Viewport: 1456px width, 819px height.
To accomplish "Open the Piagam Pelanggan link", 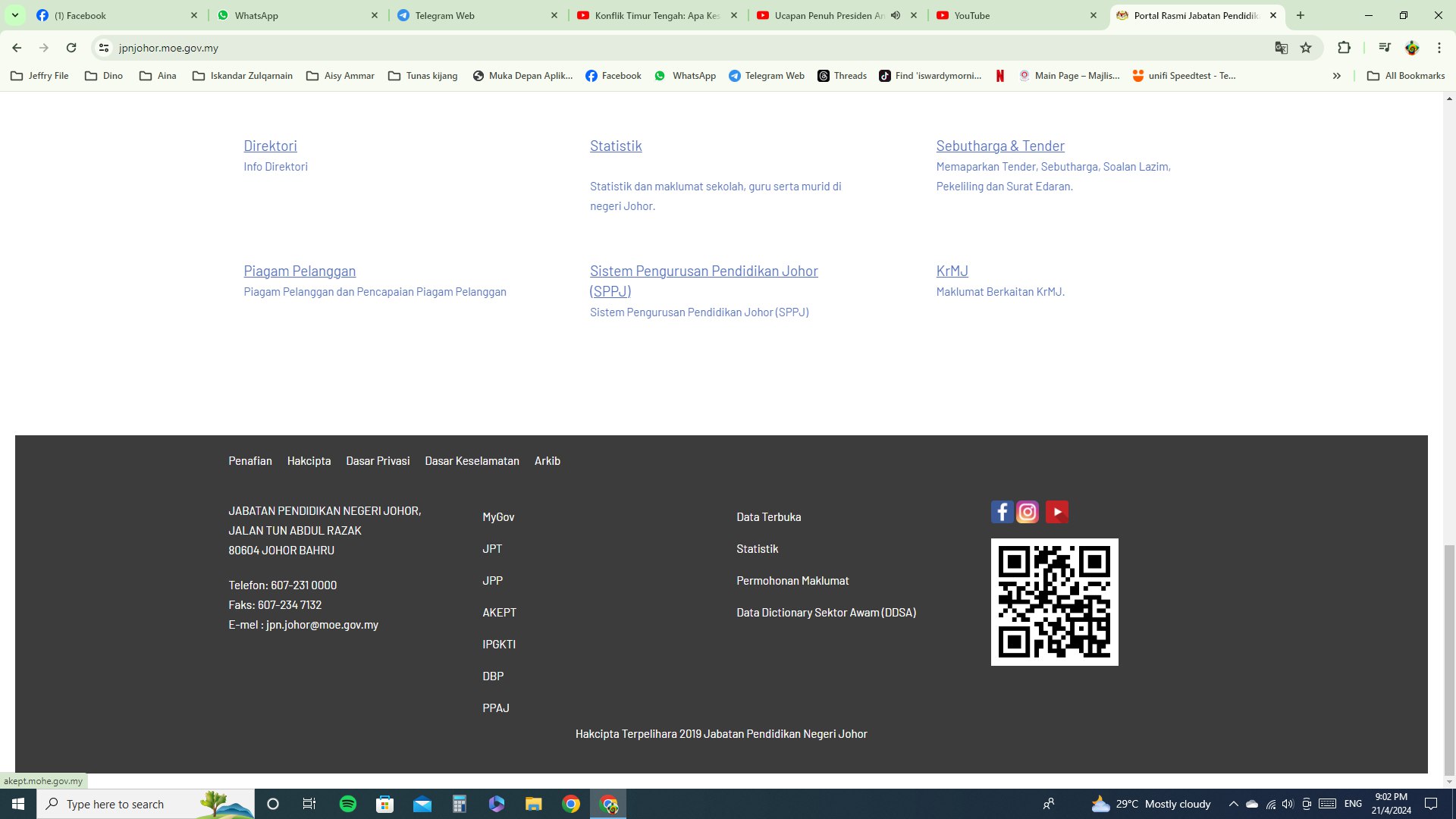I will tap(300, 271).
